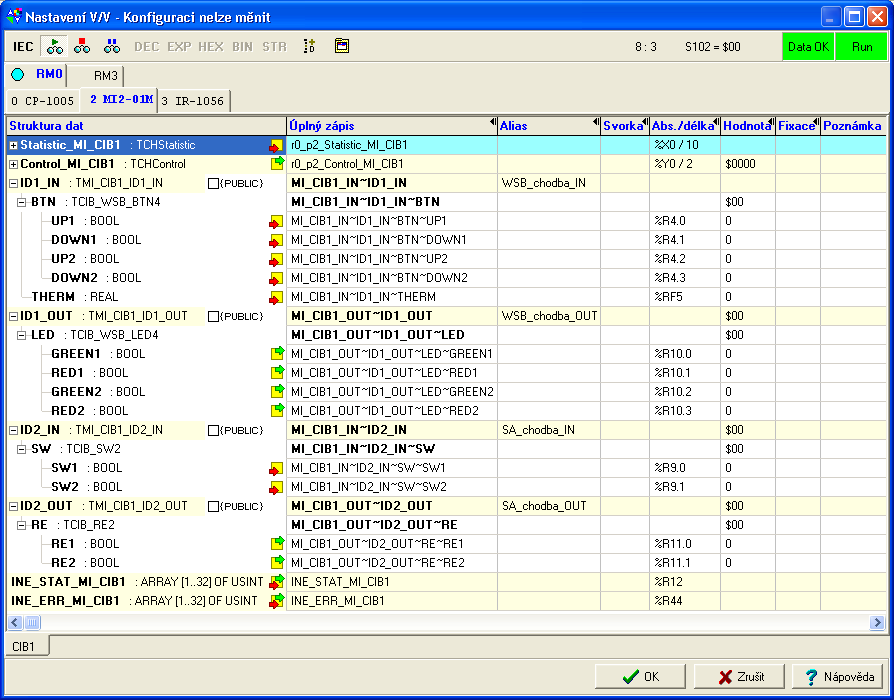Toggle PUBLIC checkbox for ID1_OUT
894x700 pixels.
213,316
